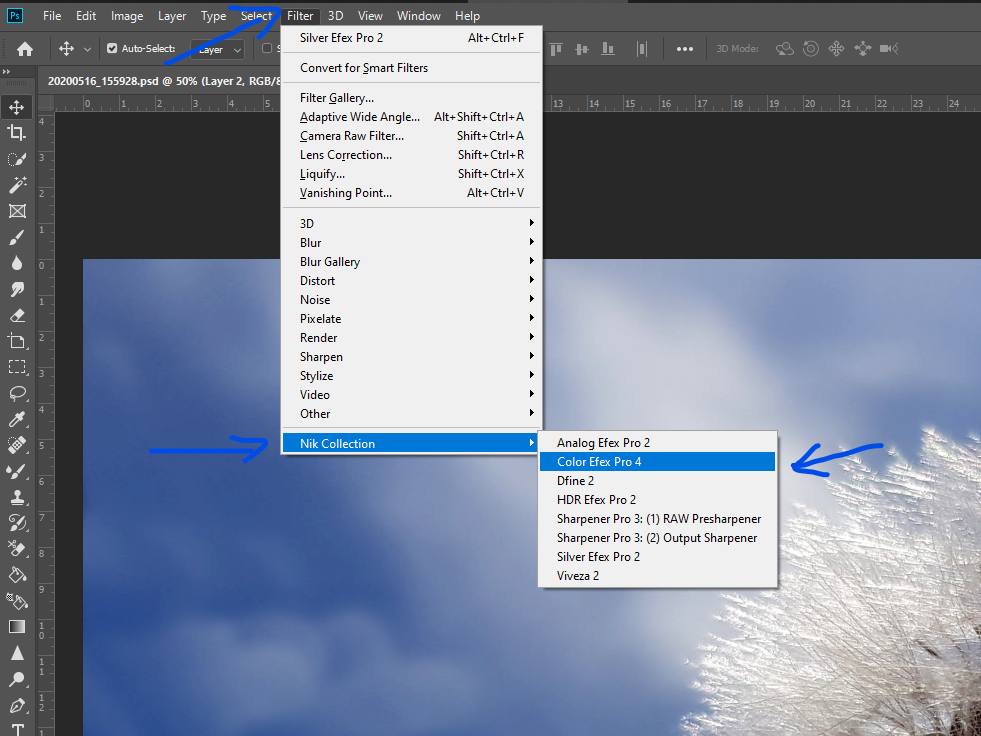Select the Spot Healing Brush tool
The width and height of the screenshot is (981, 736).
pyautogui.click(x=17, y=445)
